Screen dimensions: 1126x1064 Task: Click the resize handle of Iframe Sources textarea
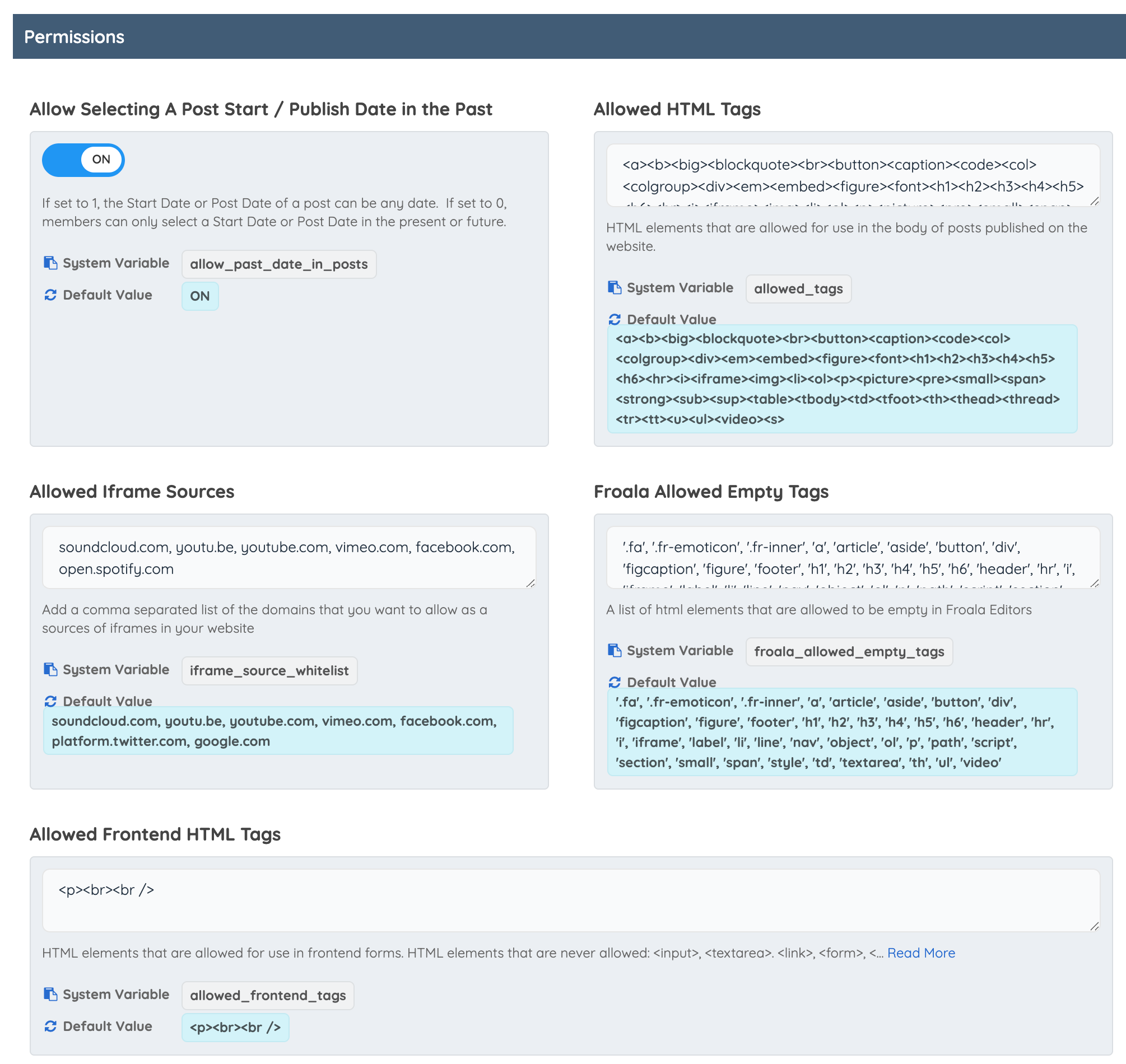(531, 583)
